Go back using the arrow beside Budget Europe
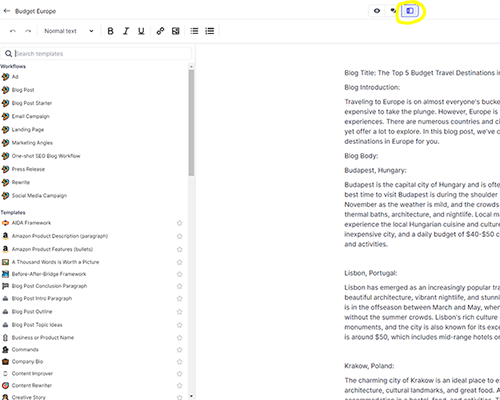The width and height of the screenshot is (500, 400). 7,11
